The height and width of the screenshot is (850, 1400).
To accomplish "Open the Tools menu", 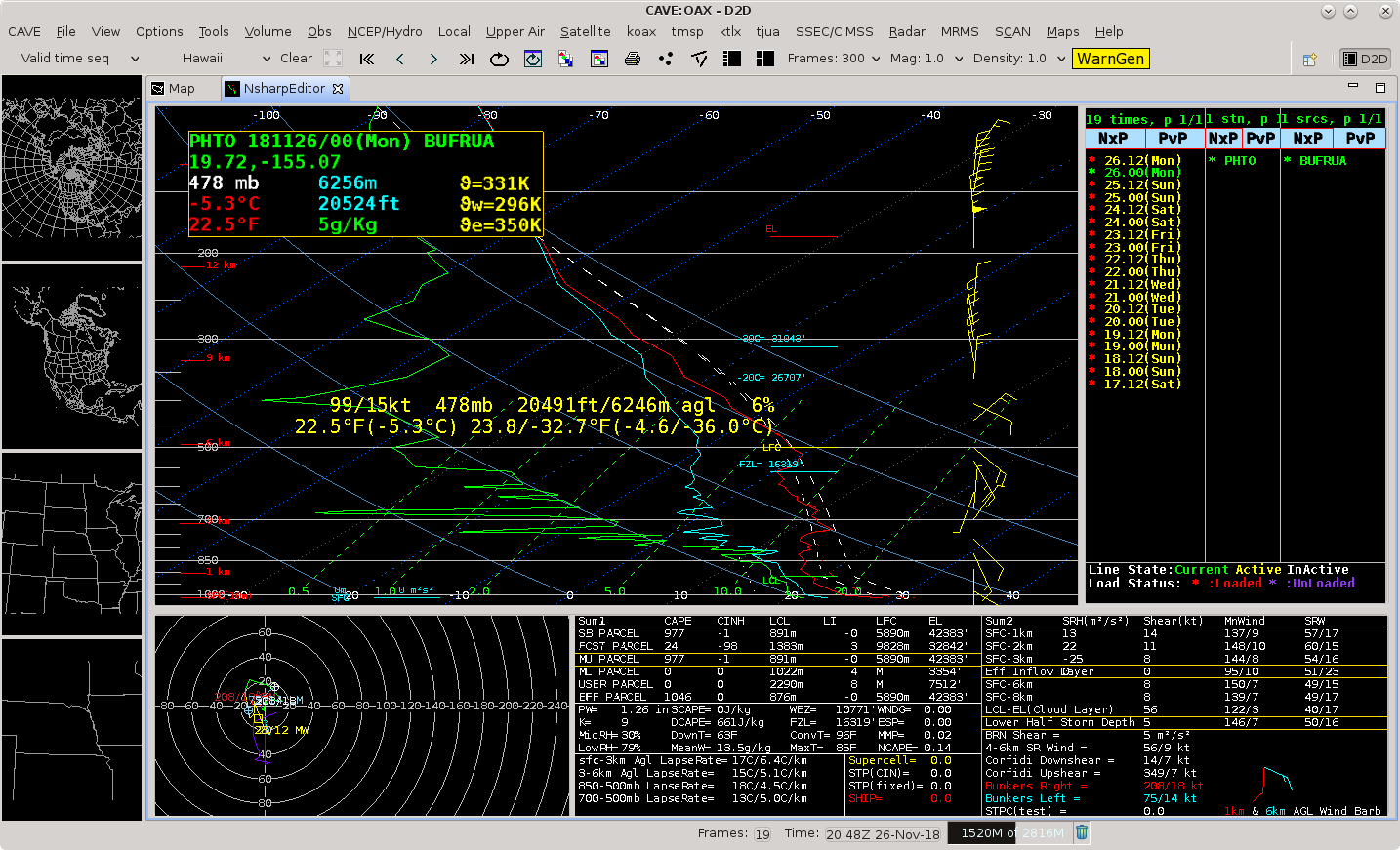I will pos(214,31).
